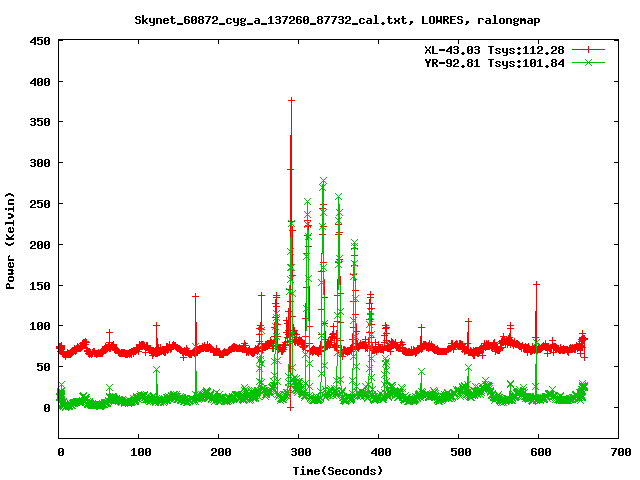This screenshot has width=640, height=480.
Task: Click the Power (Kelvin) y-axis label
Action: [x=10, y=241]
